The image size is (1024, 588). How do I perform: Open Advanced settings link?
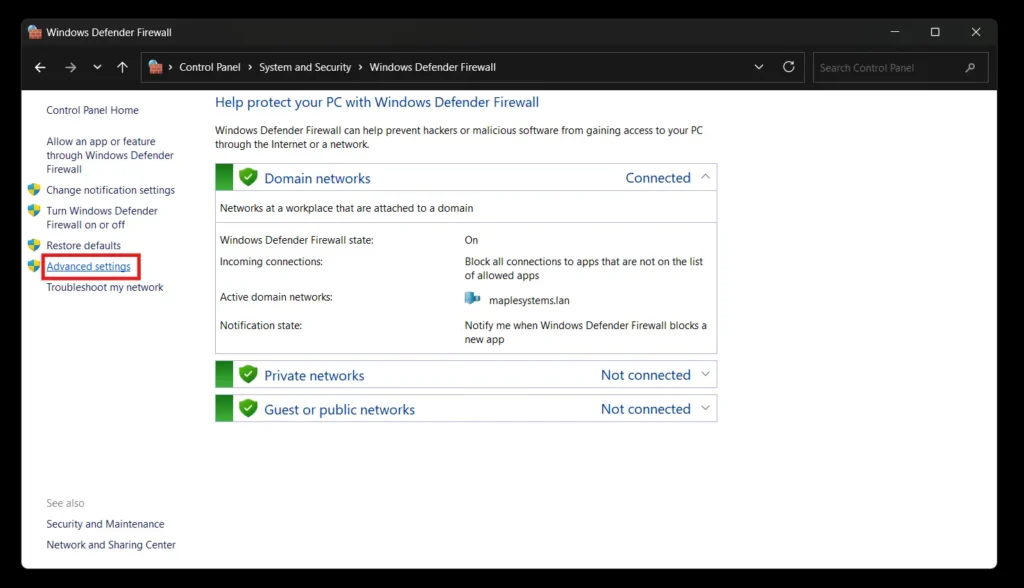[89, 267]
